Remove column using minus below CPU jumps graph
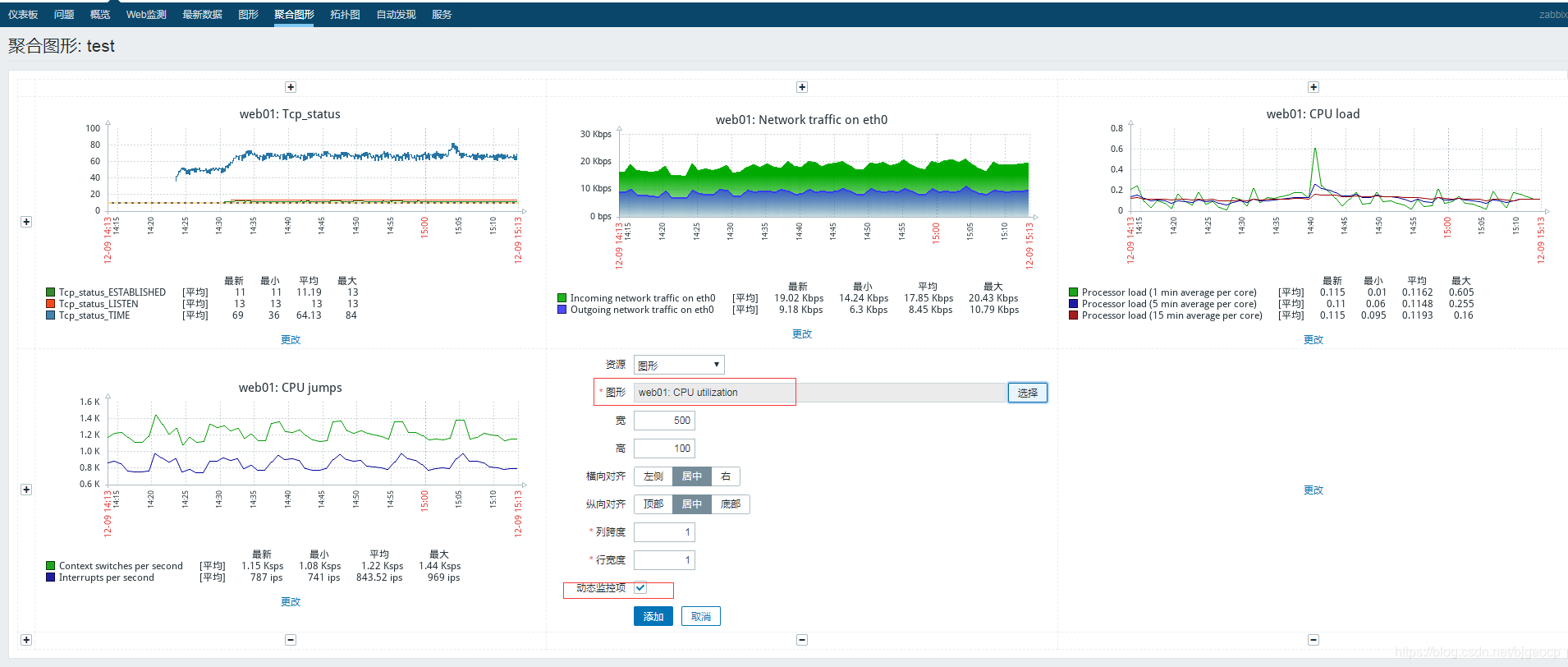This screenshot has height=667, width=1568. pos(291,640)
